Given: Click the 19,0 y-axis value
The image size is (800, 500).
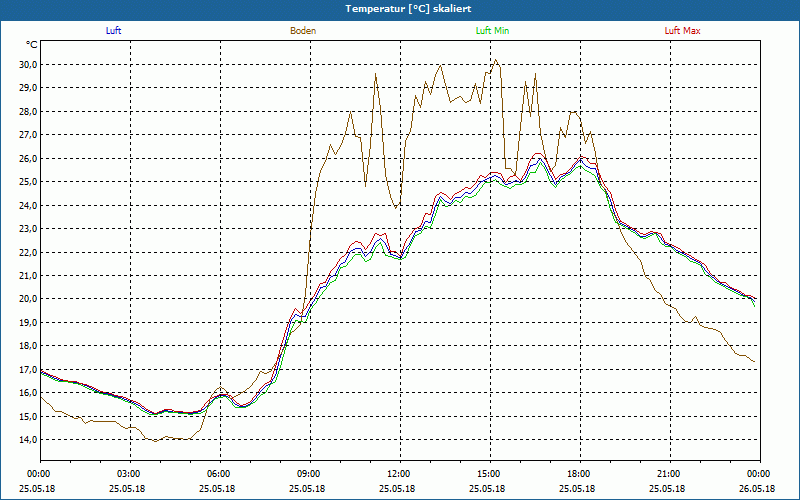Looking at the screenshot, I should point(28,322).
